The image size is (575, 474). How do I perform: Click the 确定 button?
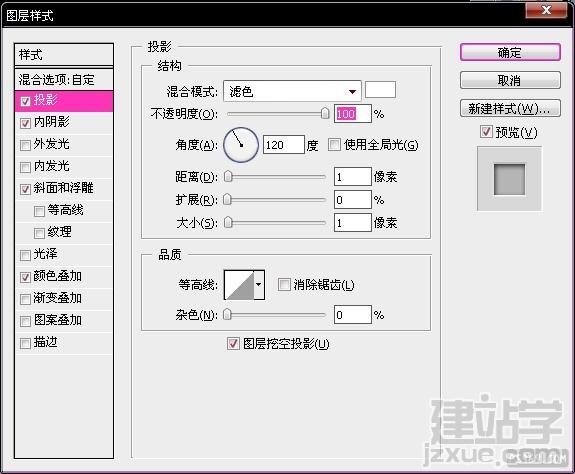[x=510, y=52]
